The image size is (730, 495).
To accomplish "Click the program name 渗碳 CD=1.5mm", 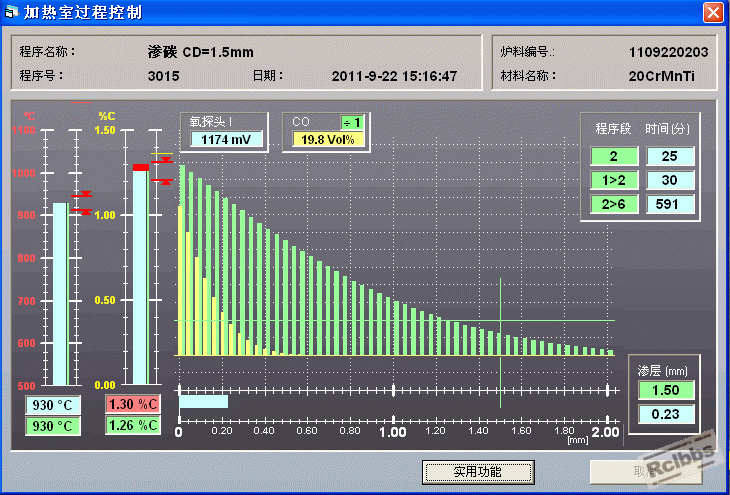I will point(201,52).
